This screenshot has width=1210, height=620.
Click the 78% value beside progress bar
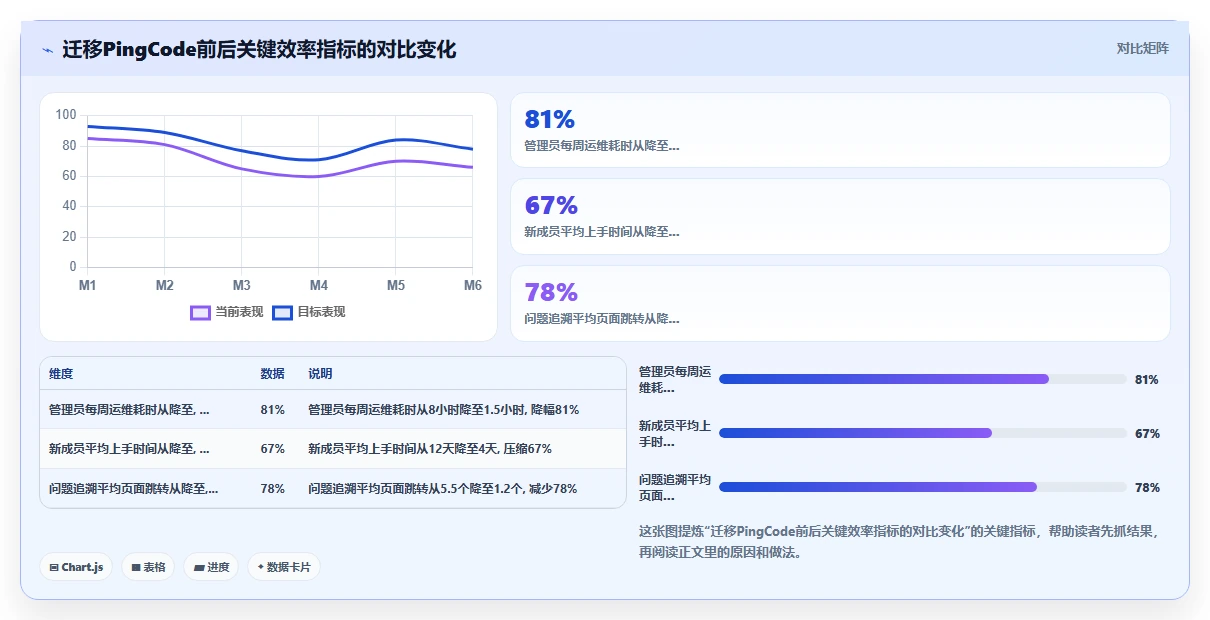1147,488
